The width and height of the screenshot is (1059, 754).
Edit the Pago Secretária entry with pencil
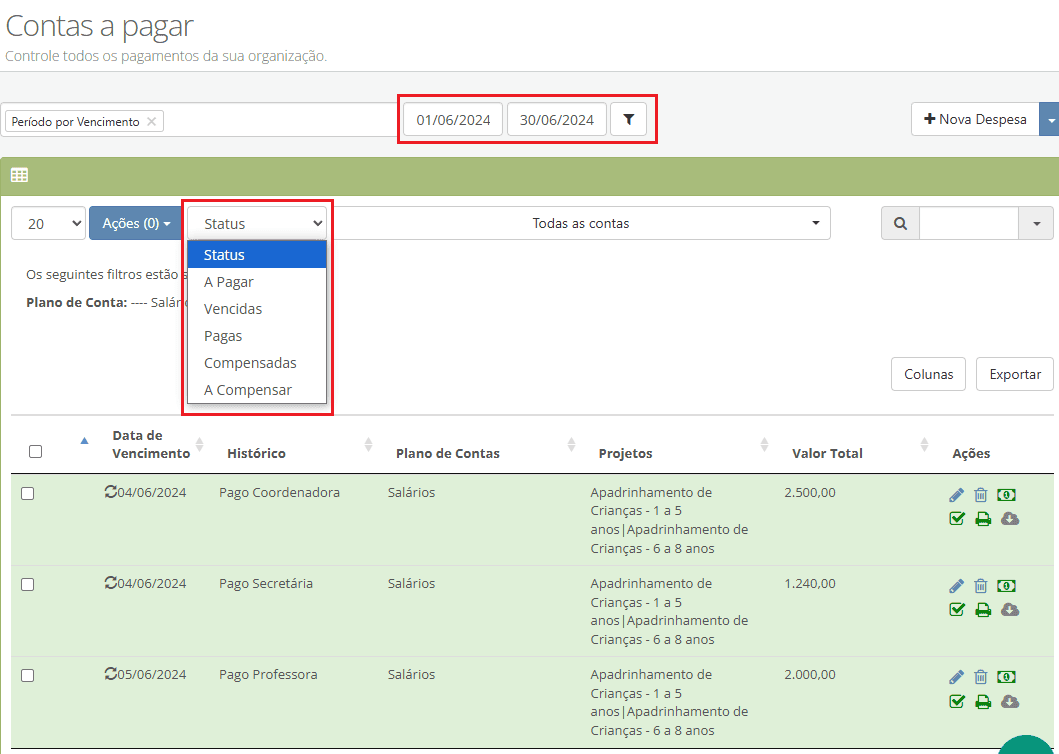point(956,586)
